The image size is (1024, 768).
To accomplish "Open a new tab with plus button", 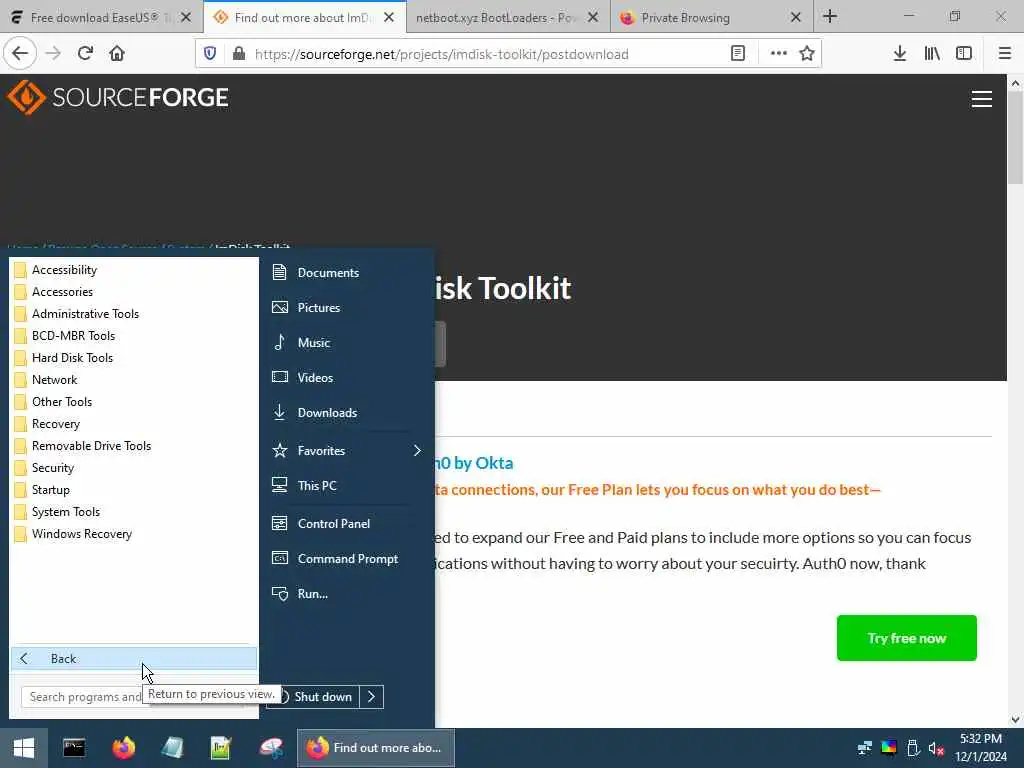I will (830, 17).
